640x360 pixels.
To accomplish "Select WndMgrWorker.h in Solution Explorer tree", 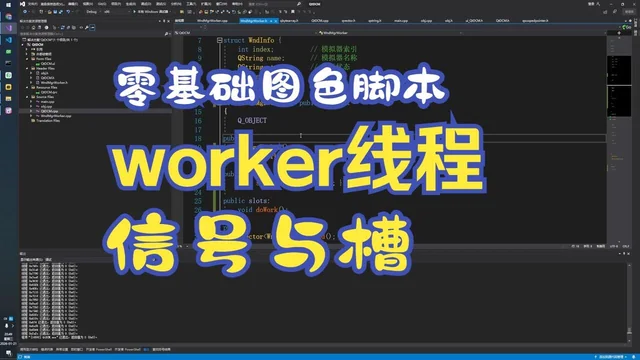I will 54,83.
